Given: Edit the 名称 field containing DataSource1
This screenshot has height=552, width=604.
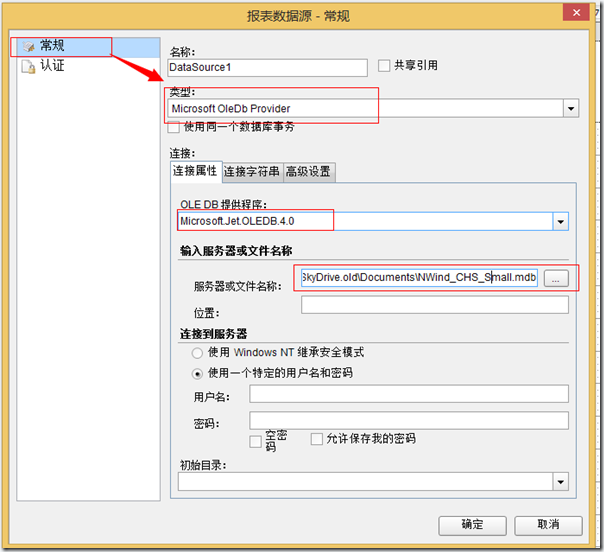Looking at the screenshot, I should (267, 67).
